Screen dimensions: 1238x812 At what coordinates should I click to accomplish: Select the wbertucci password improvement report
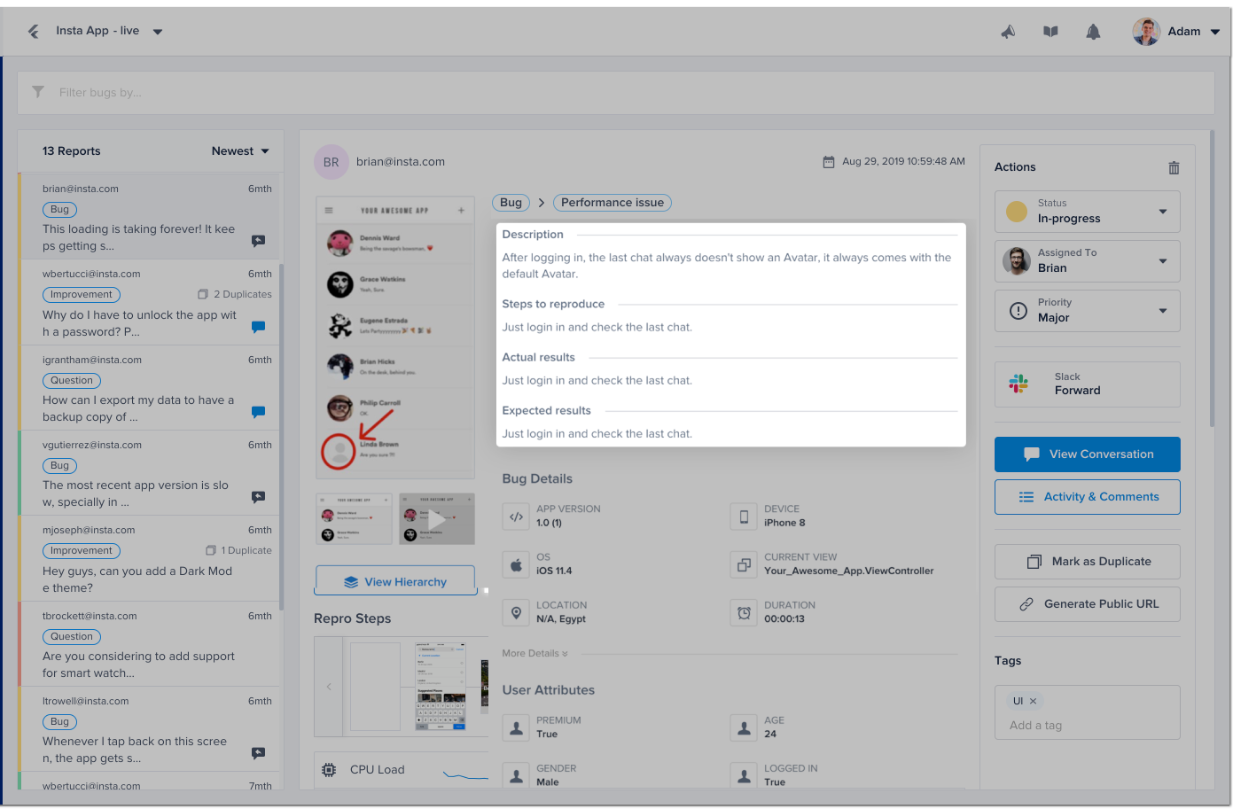click(x=150, y=303)
